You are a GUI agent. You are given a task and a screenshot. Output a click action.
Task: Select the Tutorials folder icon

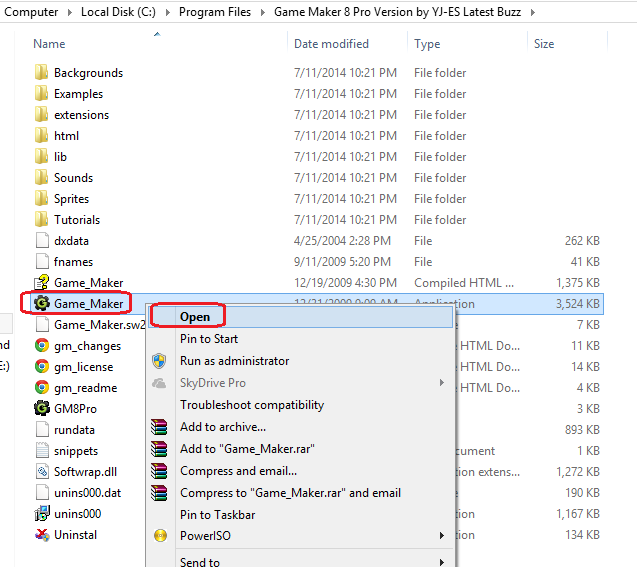pos(41,220)
